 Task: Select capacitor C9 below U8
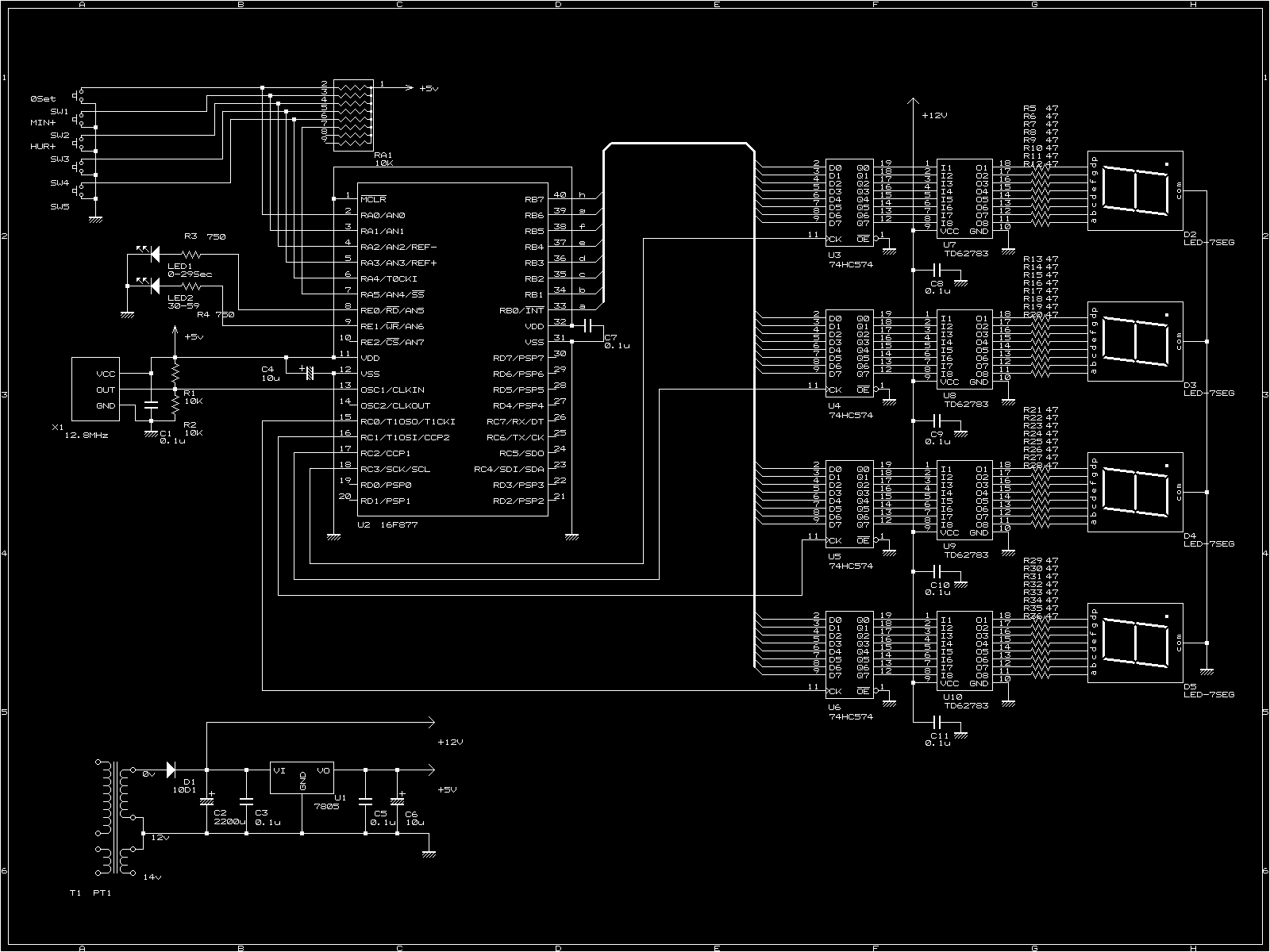pos(937,420)
